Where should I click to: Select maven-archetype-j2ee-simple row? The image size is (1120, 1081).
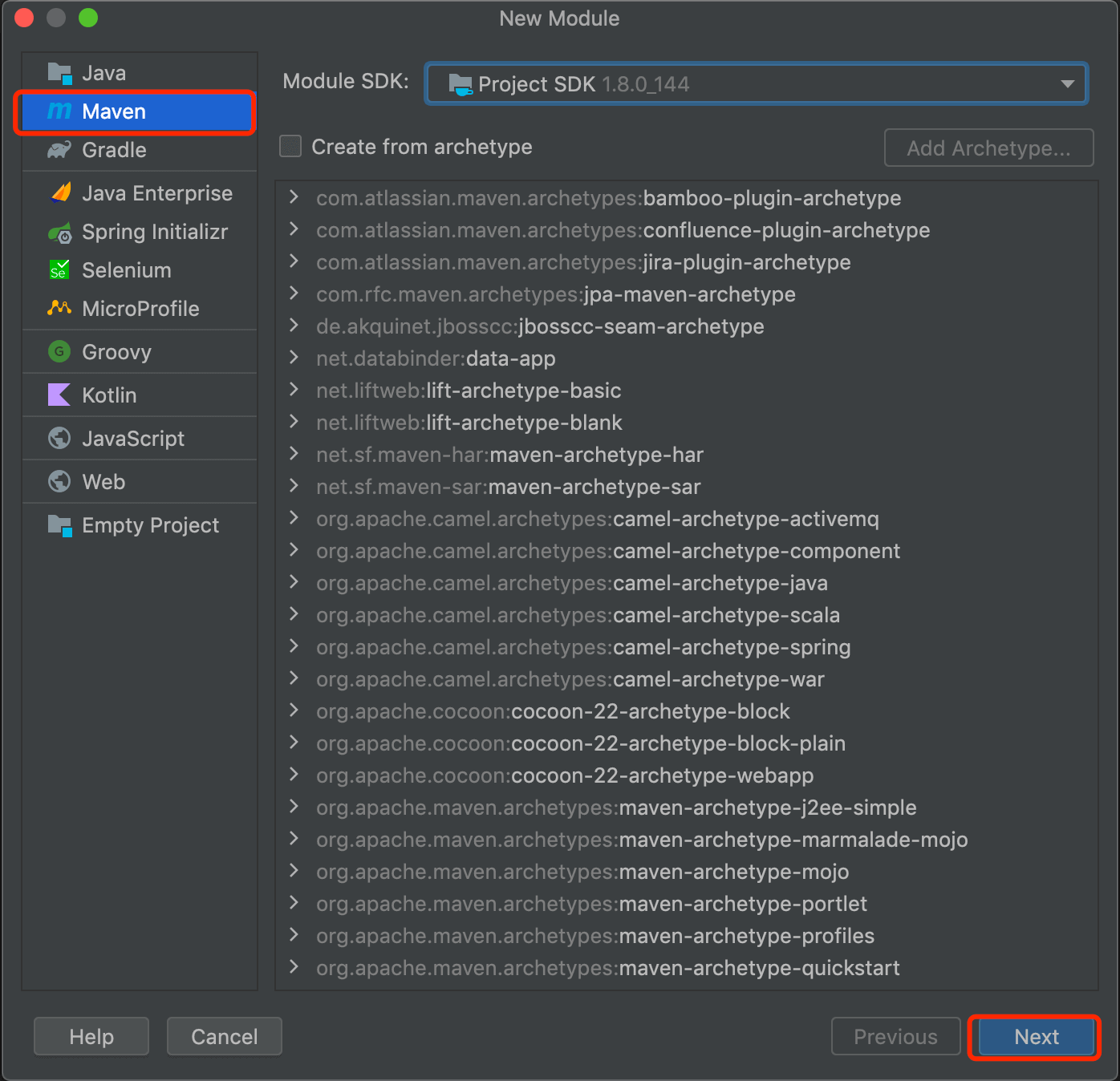(x=687, y=808)
